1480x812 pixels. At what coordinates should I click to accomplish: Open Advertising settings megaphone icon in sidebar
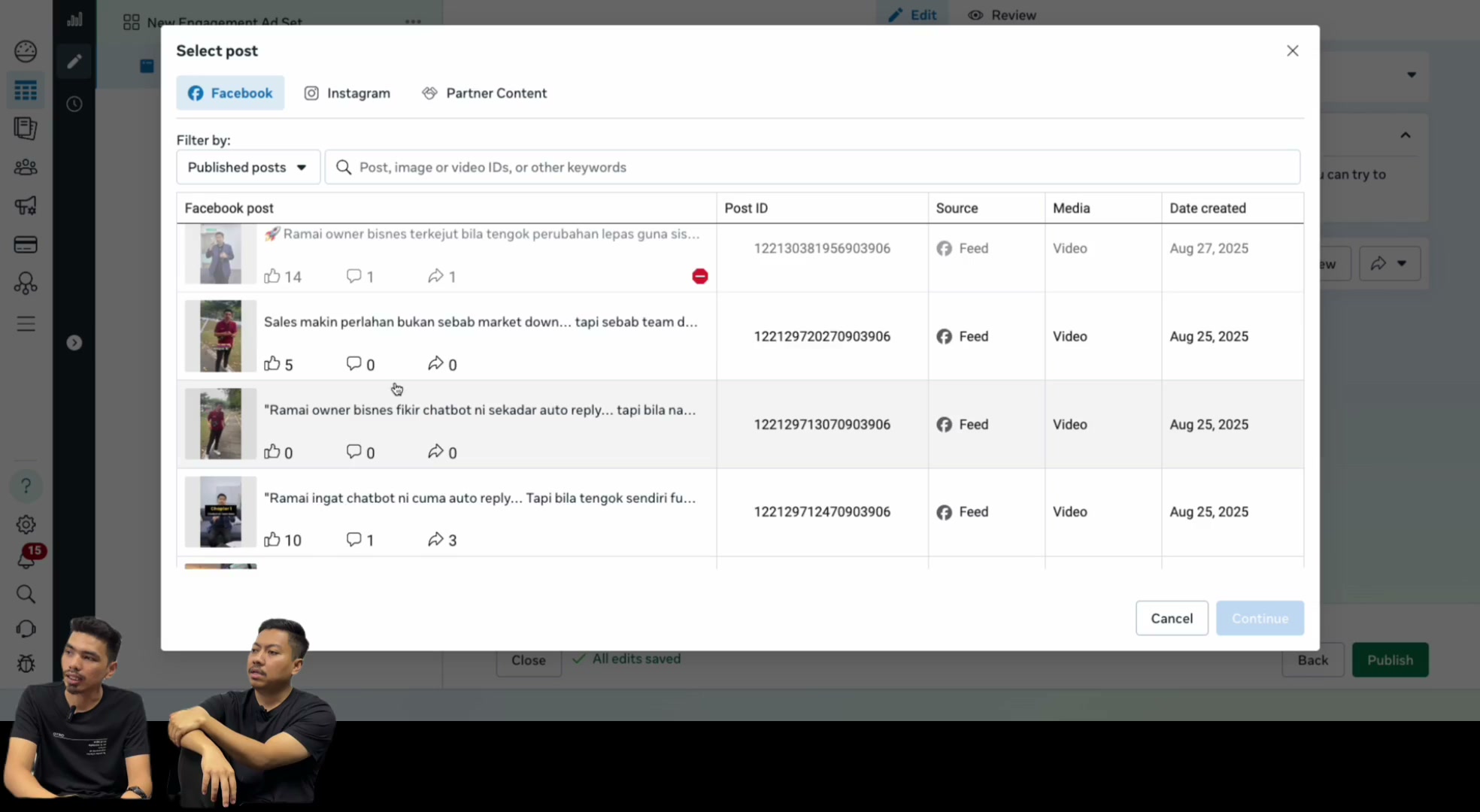(26, 205)
